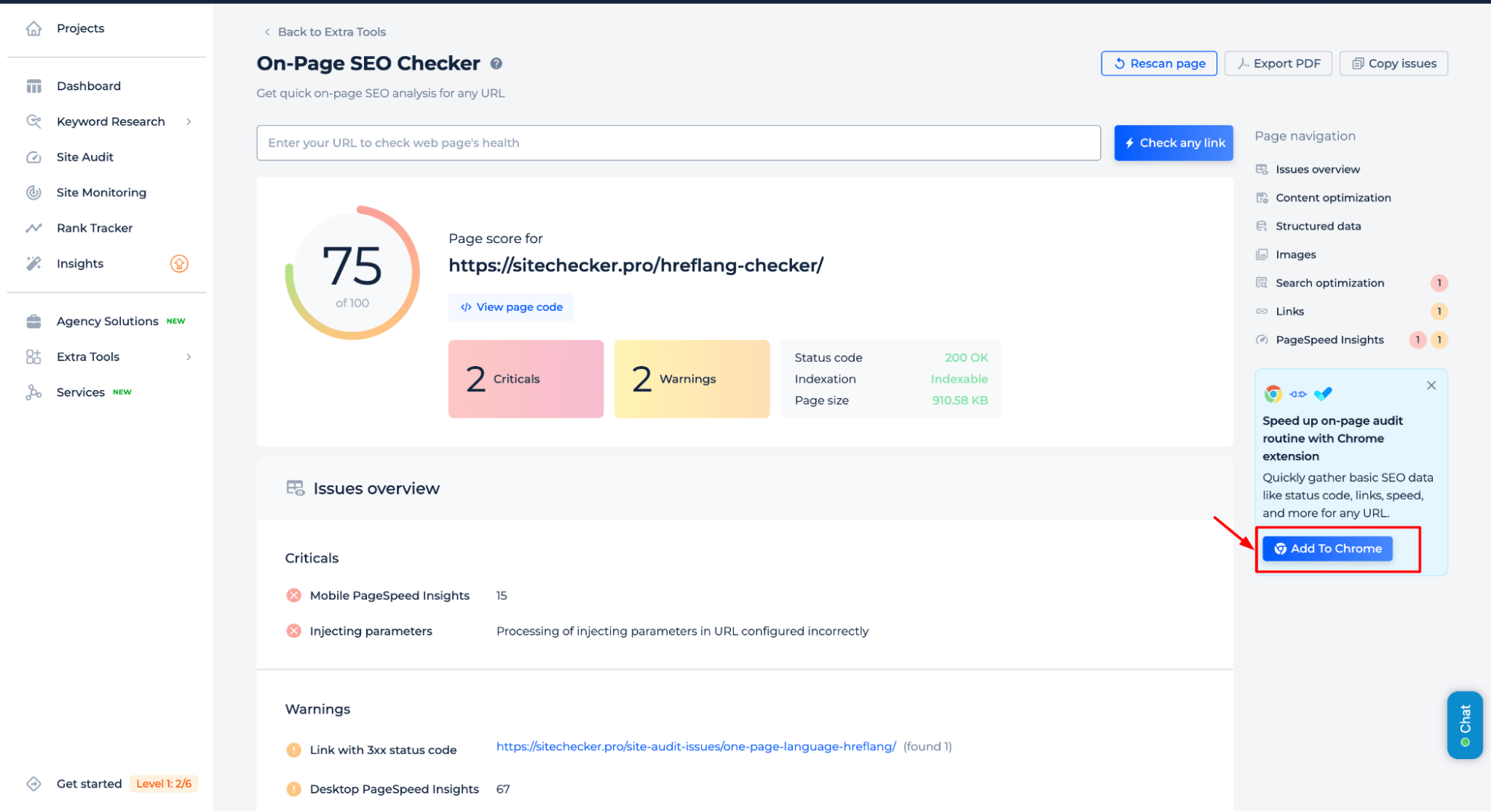Click warning icon for Link with 3xx status code
This screenshot has width=1491, height=812.
point(294,750)
